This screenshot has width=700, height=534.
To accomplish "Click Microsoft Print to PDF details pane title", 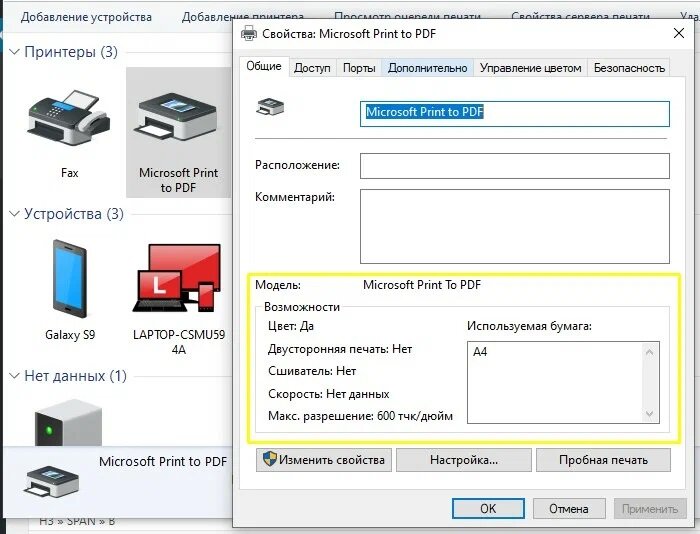I will [x=163, y=461].
